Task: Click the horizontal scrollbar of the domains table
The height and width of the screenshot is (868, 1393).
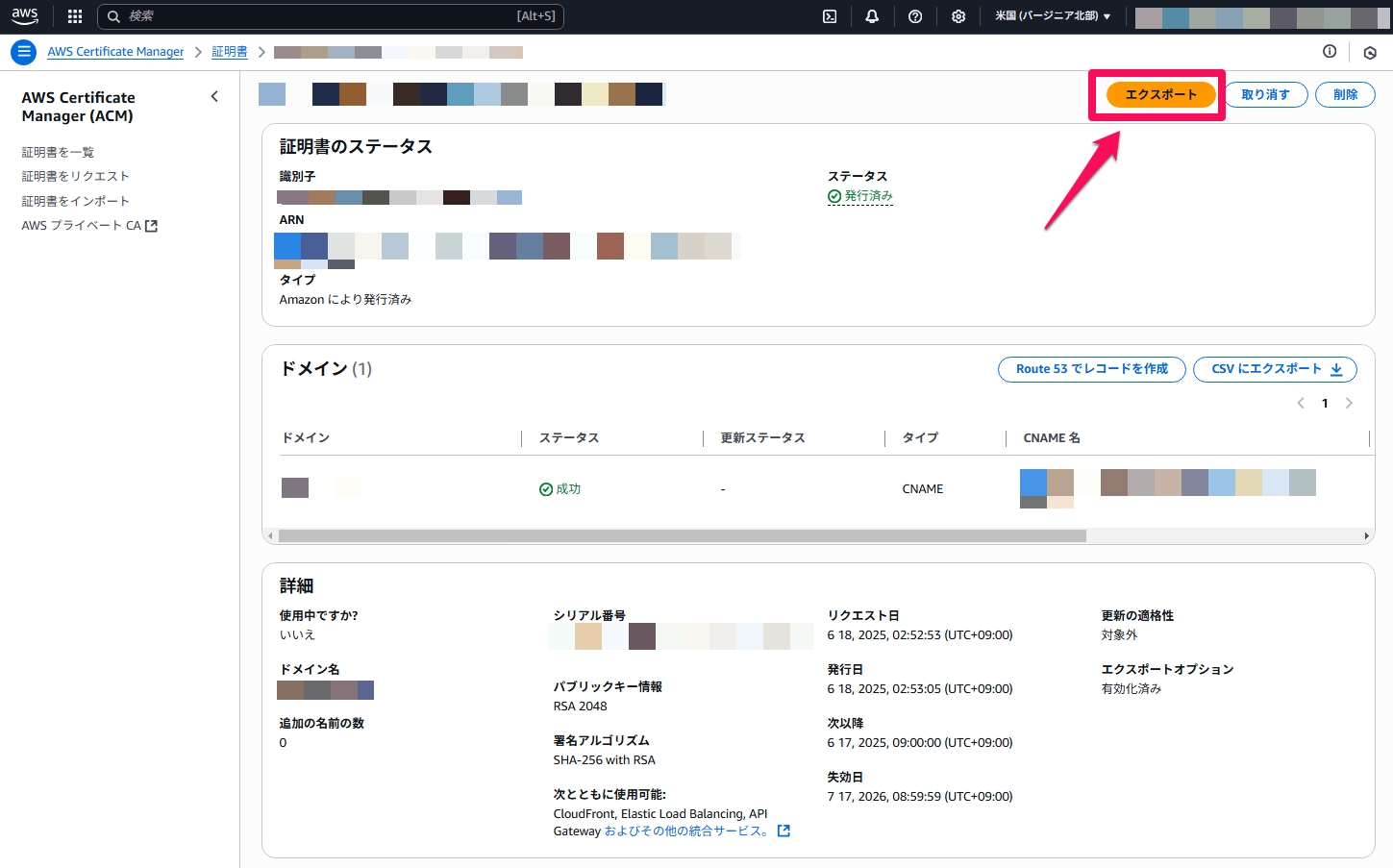Action: coord(682,535)
